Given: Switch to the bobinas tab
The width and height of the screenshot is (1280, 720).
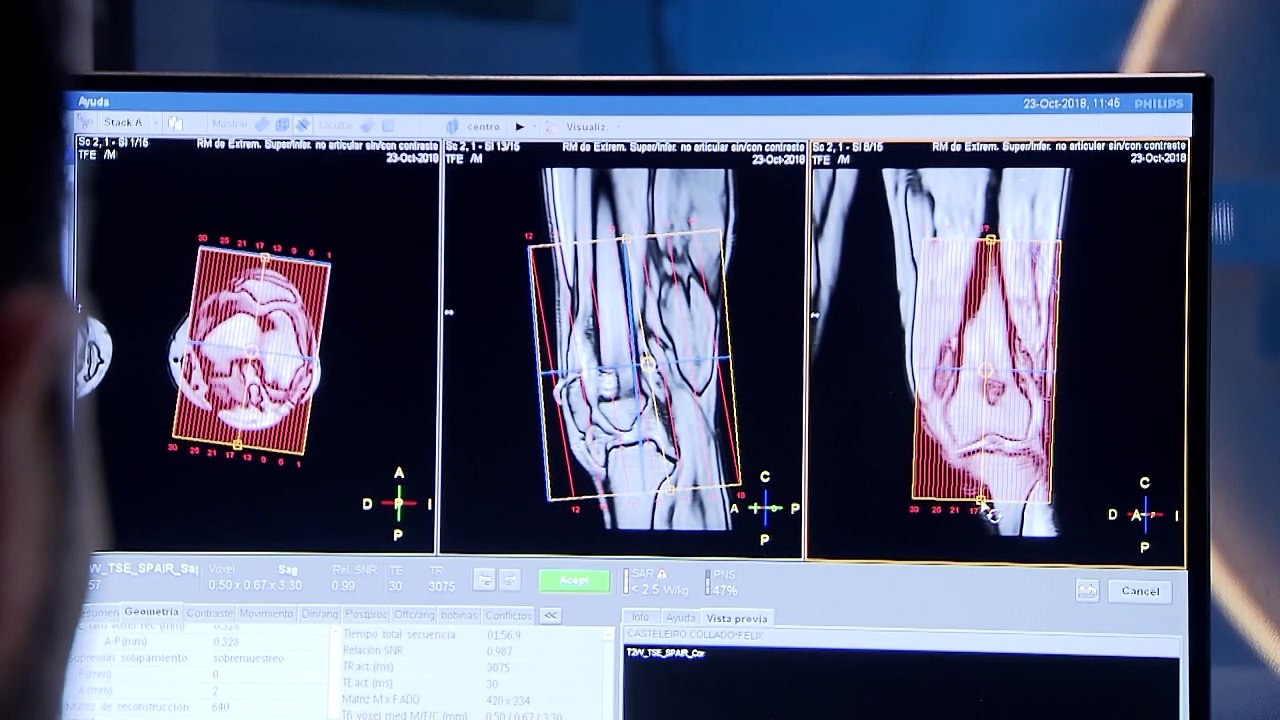Looking at the screenshot, I should coord(460,615).
